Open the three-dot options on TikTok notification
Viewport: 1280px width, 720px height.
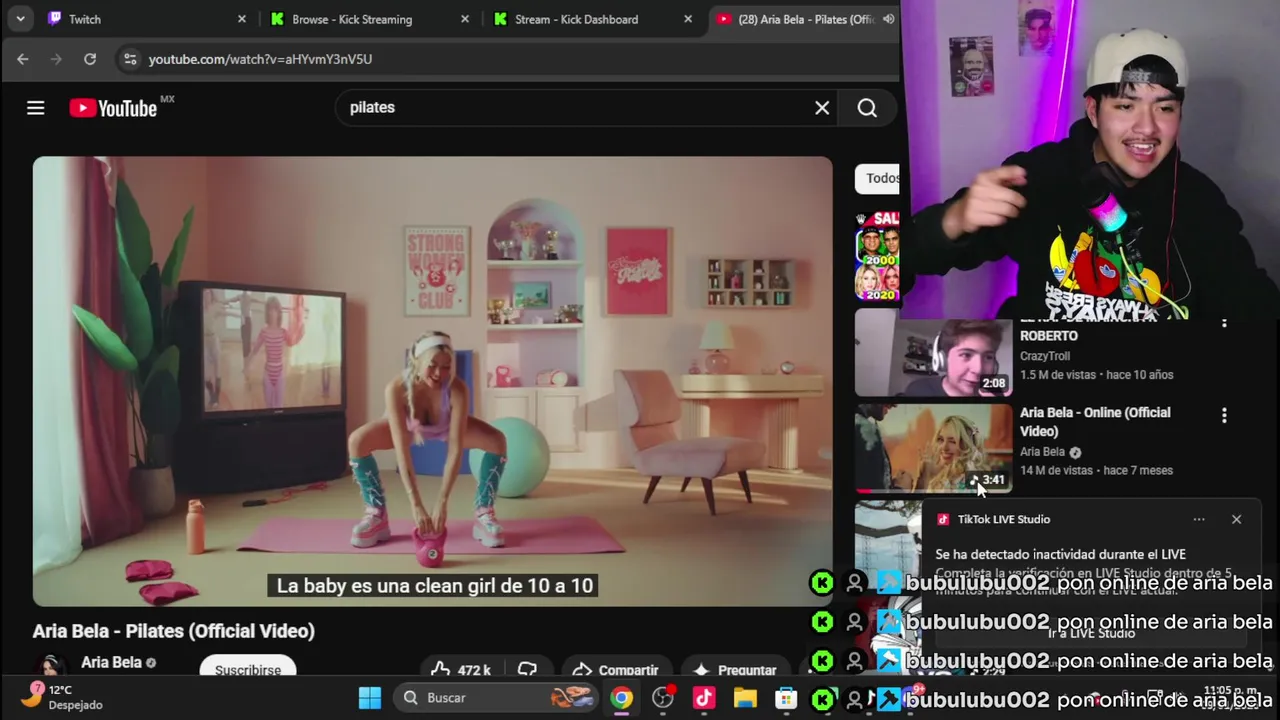pyautogui.click(x=1199, y=519)
